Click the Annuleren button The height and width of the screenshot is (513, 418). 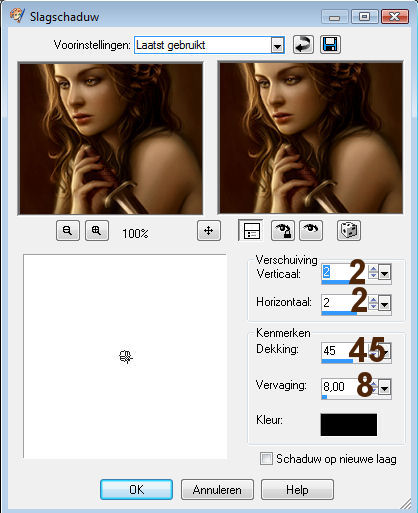click(217, 490)
